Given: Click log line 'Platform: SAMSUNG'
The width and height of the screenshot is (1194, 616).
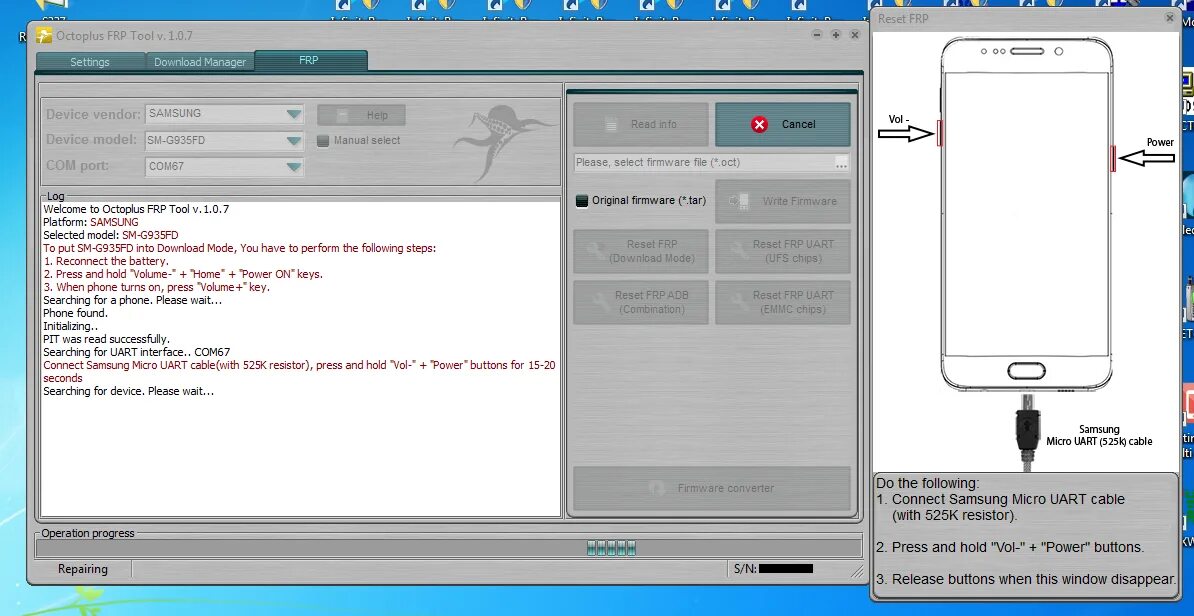Looking at the screenshot, I should point(91,222).
